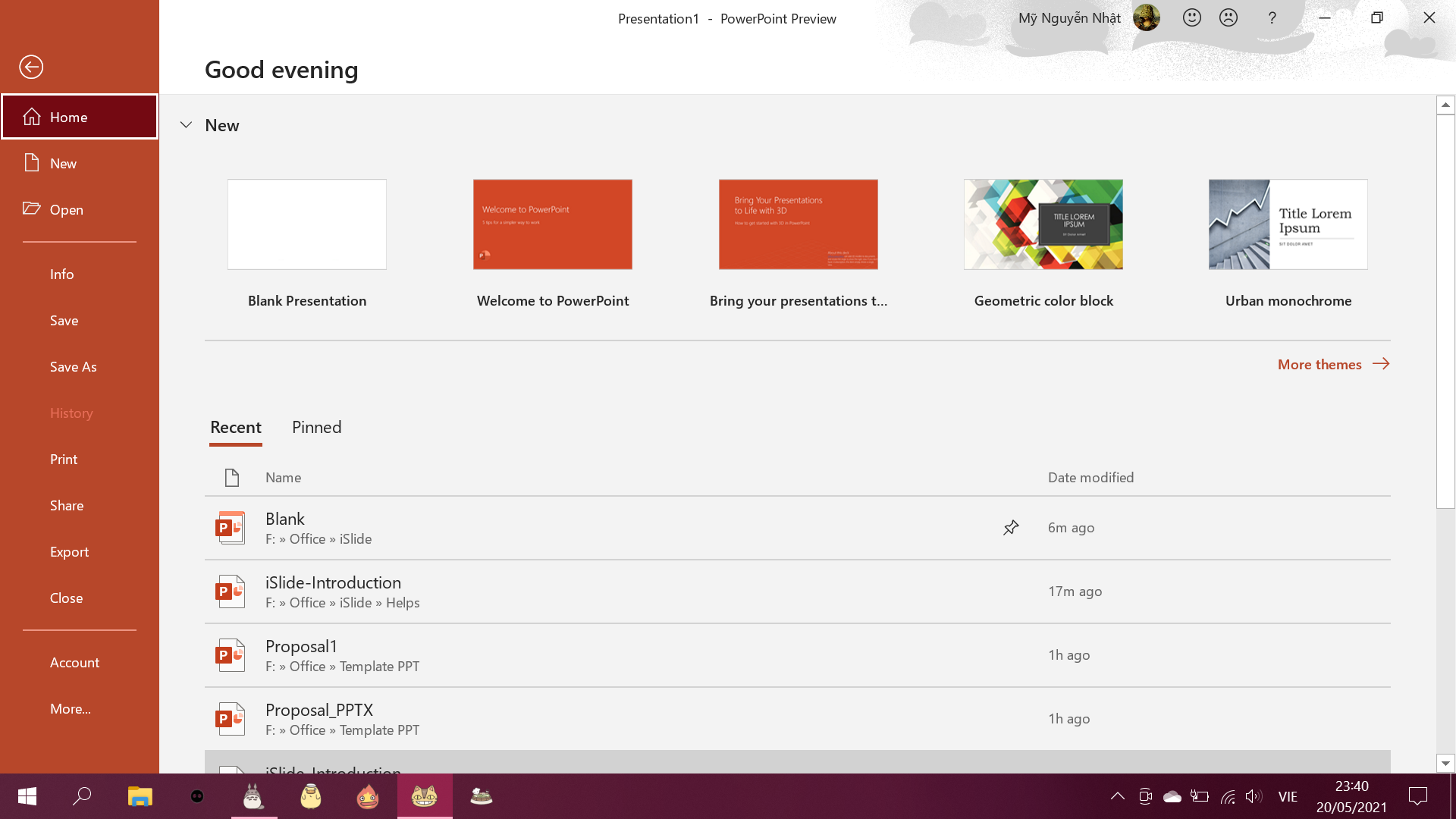This screenshot has width=1456, height=819.
Task: Click Meet Now tray icon
Action: (1145, 796)
